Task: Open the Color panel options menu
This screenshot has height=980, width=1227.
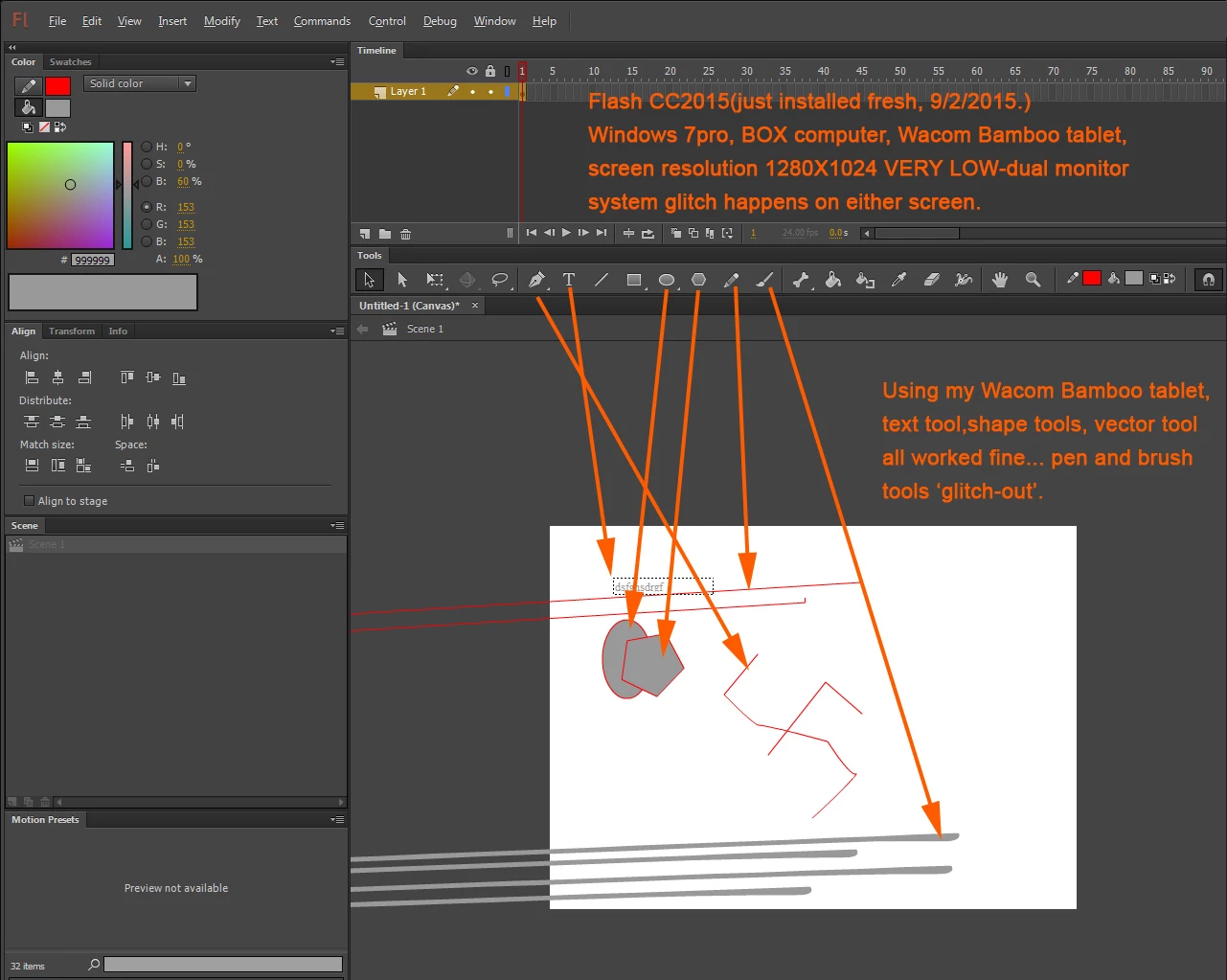Action: 337,61
